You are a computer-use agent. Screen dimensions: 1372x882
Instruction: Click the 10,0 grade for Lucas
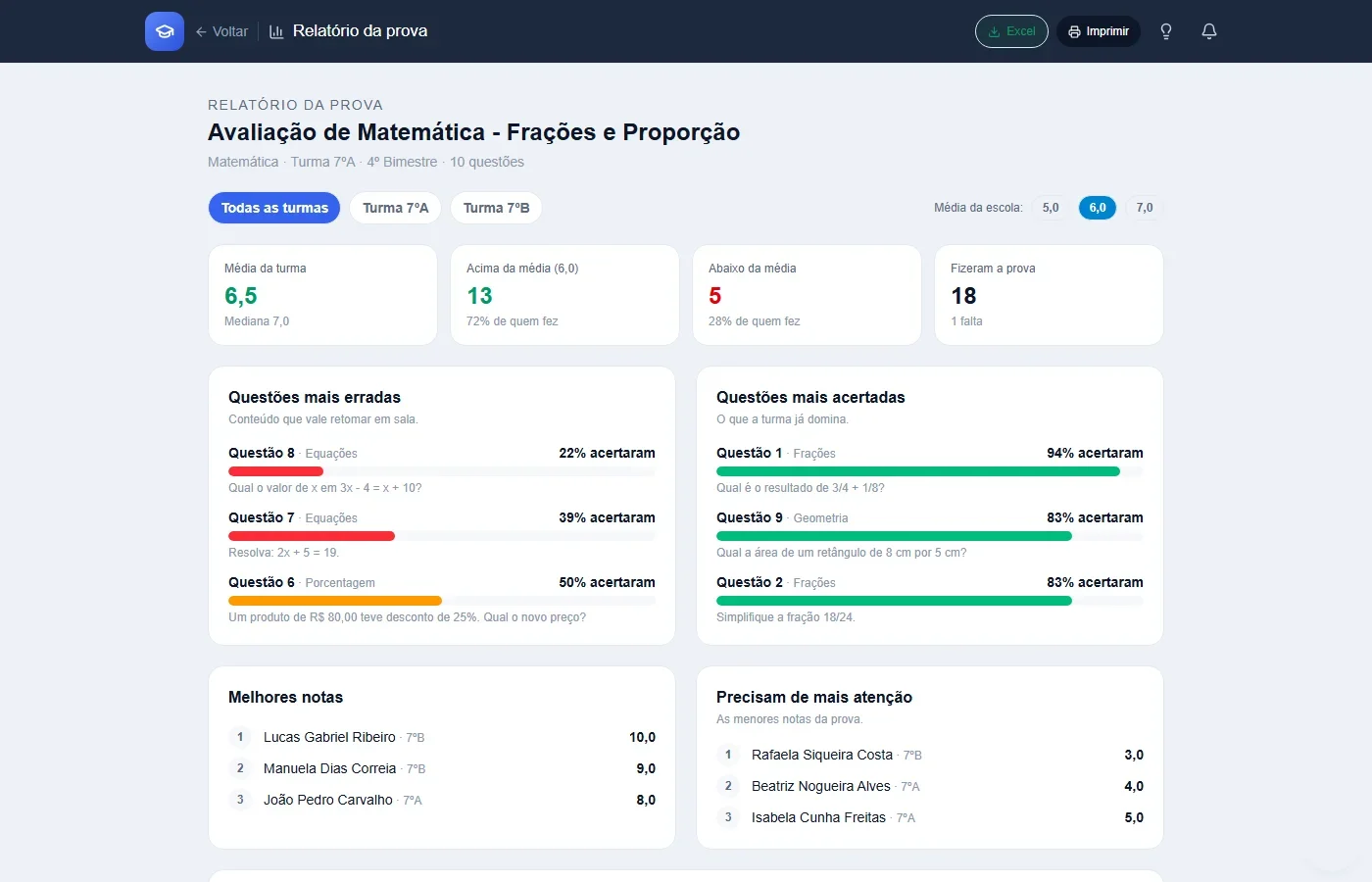click(642, 737)
